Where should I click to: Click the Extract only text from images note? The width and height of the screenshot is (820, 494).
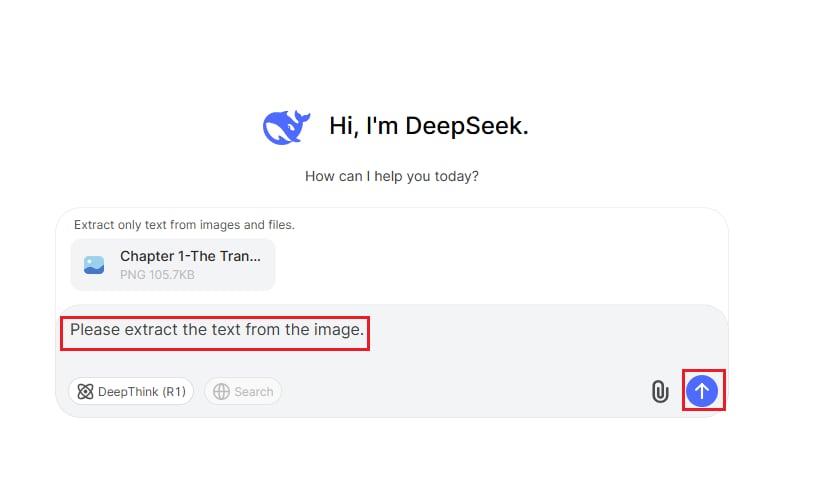[x=184, y=225]
